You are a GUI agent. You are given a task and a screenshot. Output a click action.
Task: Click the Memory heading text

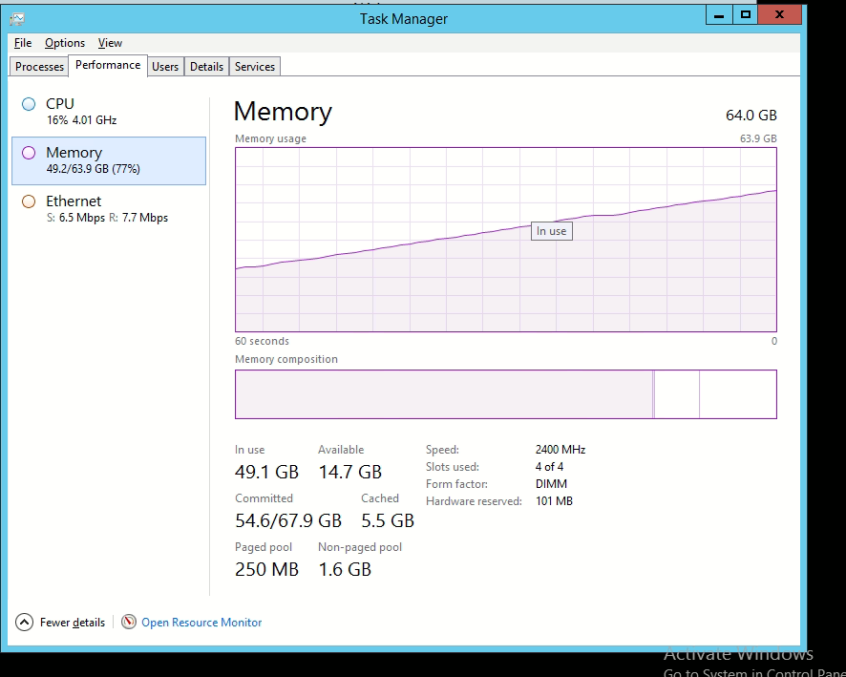click(283, 112)
